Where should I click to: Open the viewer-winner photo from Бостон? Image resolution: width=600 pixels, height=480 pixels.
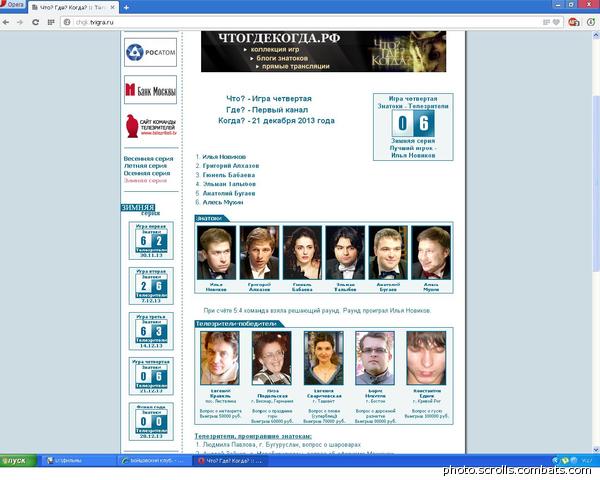375,358
